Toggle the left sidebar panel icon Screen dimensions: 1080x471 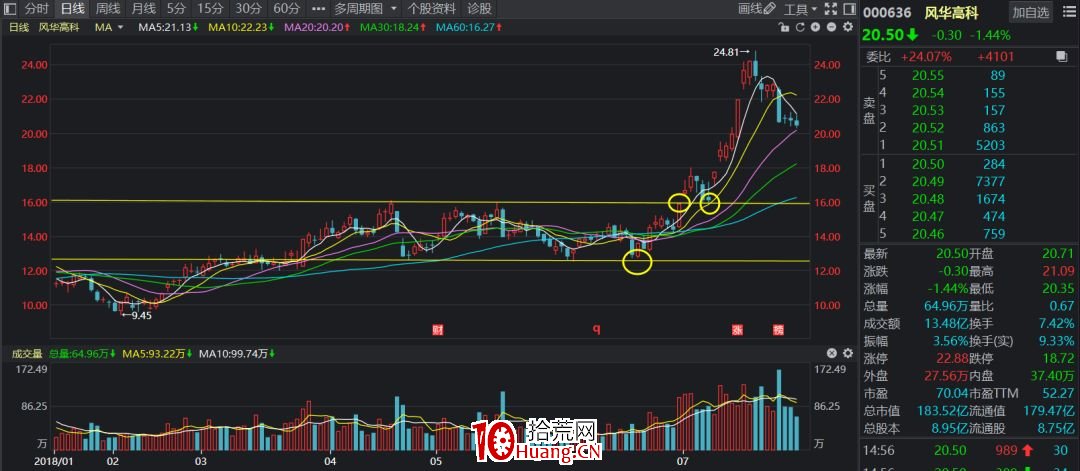coord(10,9)
